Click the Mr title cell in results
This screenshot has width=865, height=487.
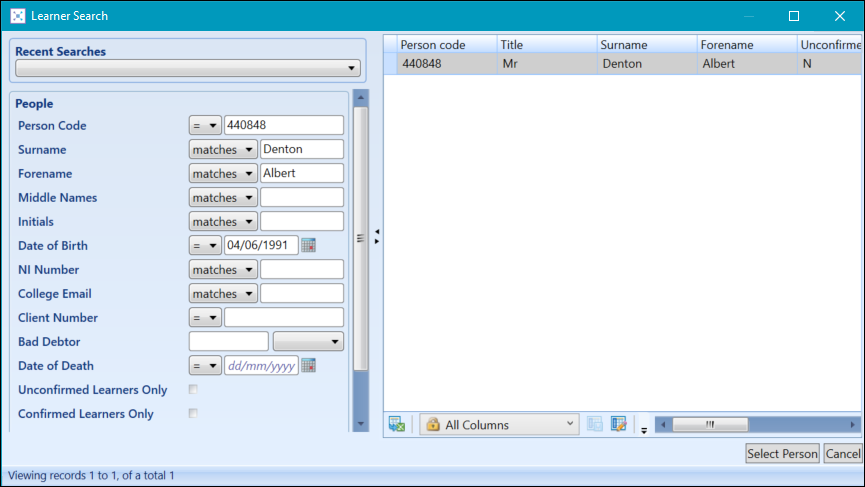pos(546,63)
